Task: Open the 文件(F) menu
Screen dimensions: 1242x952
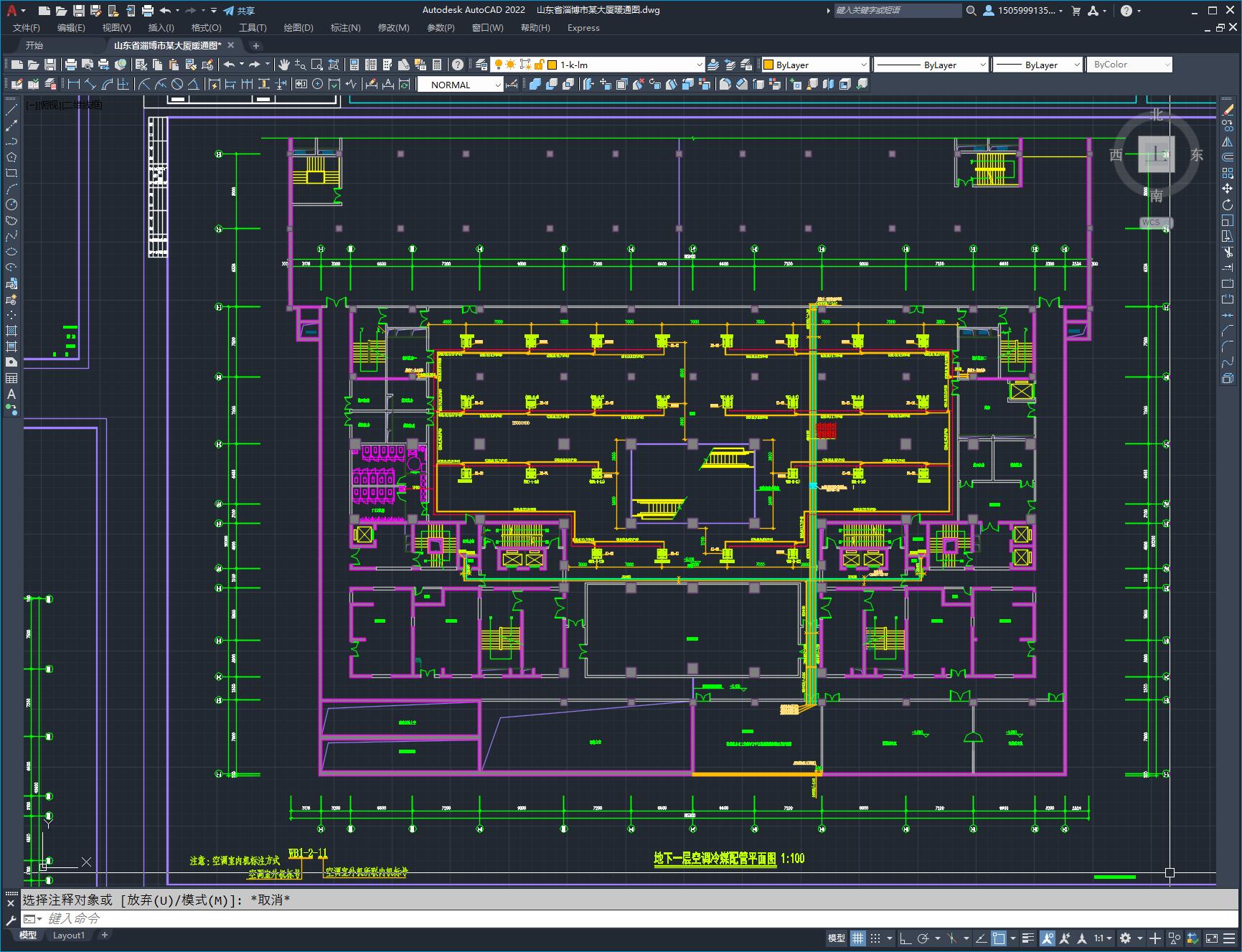Action: click(x=27, y=27)
